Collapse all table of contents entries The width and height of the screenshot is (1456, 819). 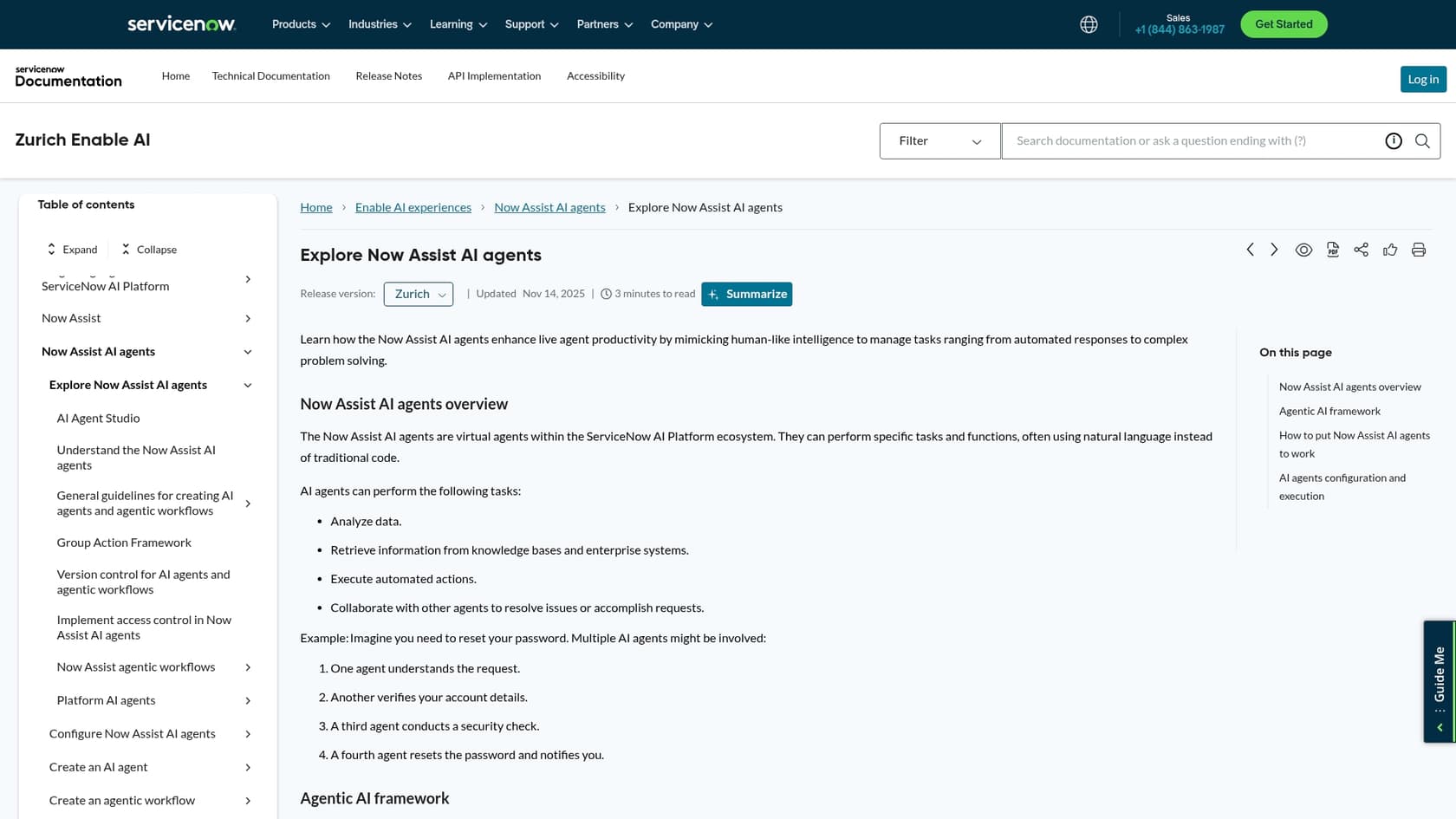(x=148, y=249)
